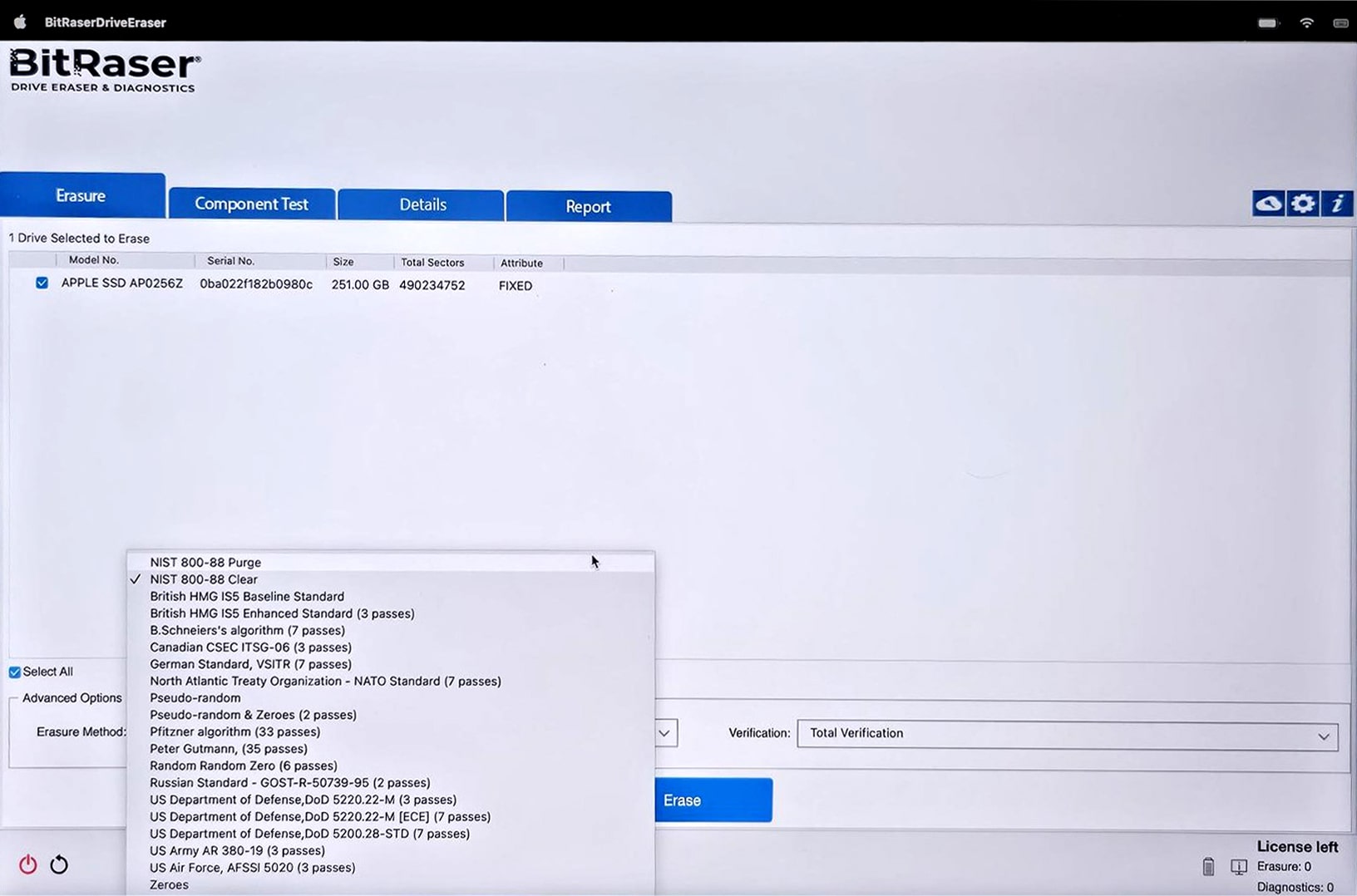Switch to the Erasure tab
The image size is (1357, 896).
pos(81,196)
